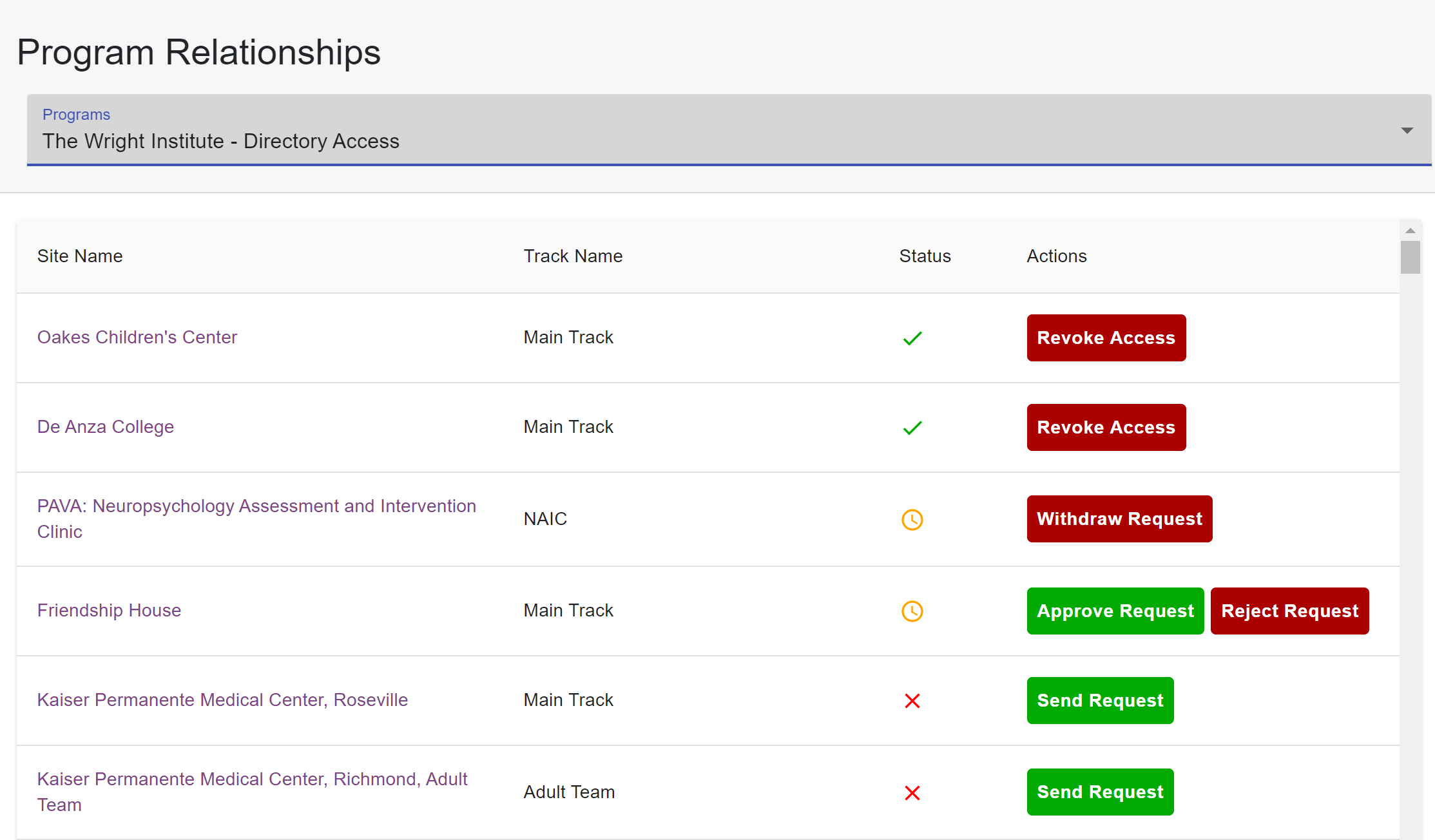Revoke access for De Anza College
1435x840 pixels.
pyautogui.click(x=1106, y=427)
